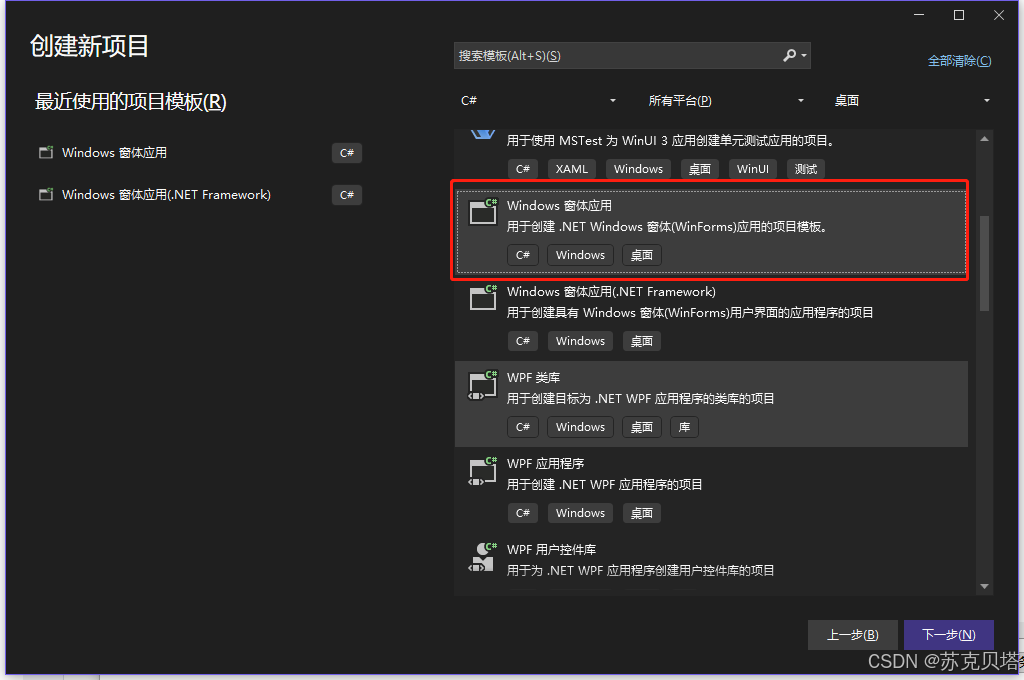Click Windows tag under .NET Framework template
The image size is (1024, 680).
[581, 341]
